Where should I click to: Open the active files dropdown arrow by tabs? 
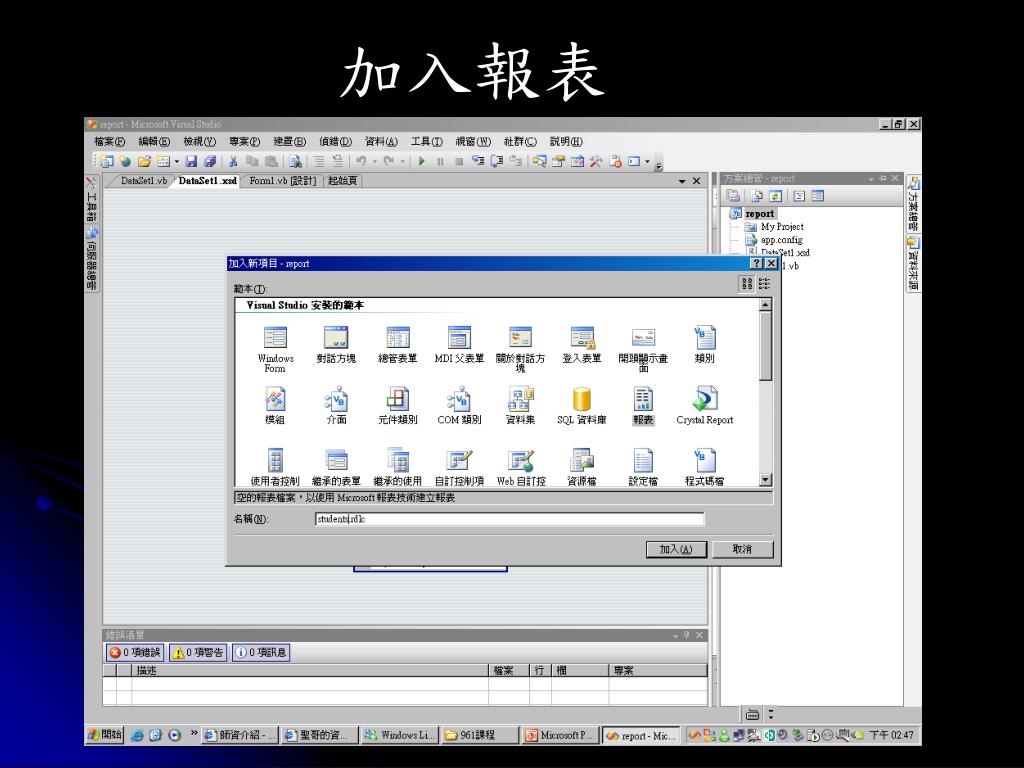(682, 181)
